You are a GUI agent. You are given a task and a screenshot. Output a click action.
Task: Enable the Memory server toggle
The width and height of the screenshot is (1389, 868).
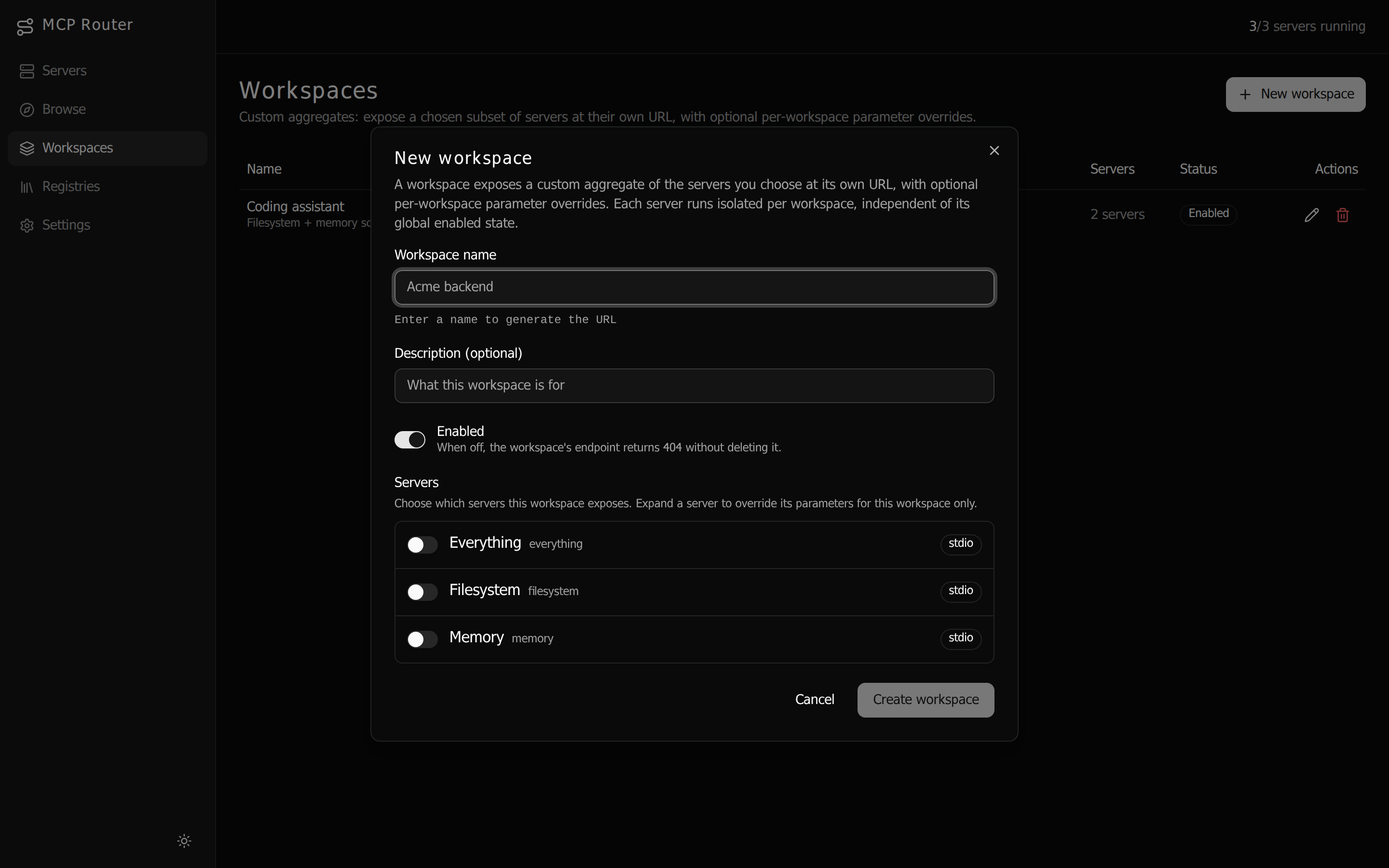pyautogui.click(x=422, y=639)
